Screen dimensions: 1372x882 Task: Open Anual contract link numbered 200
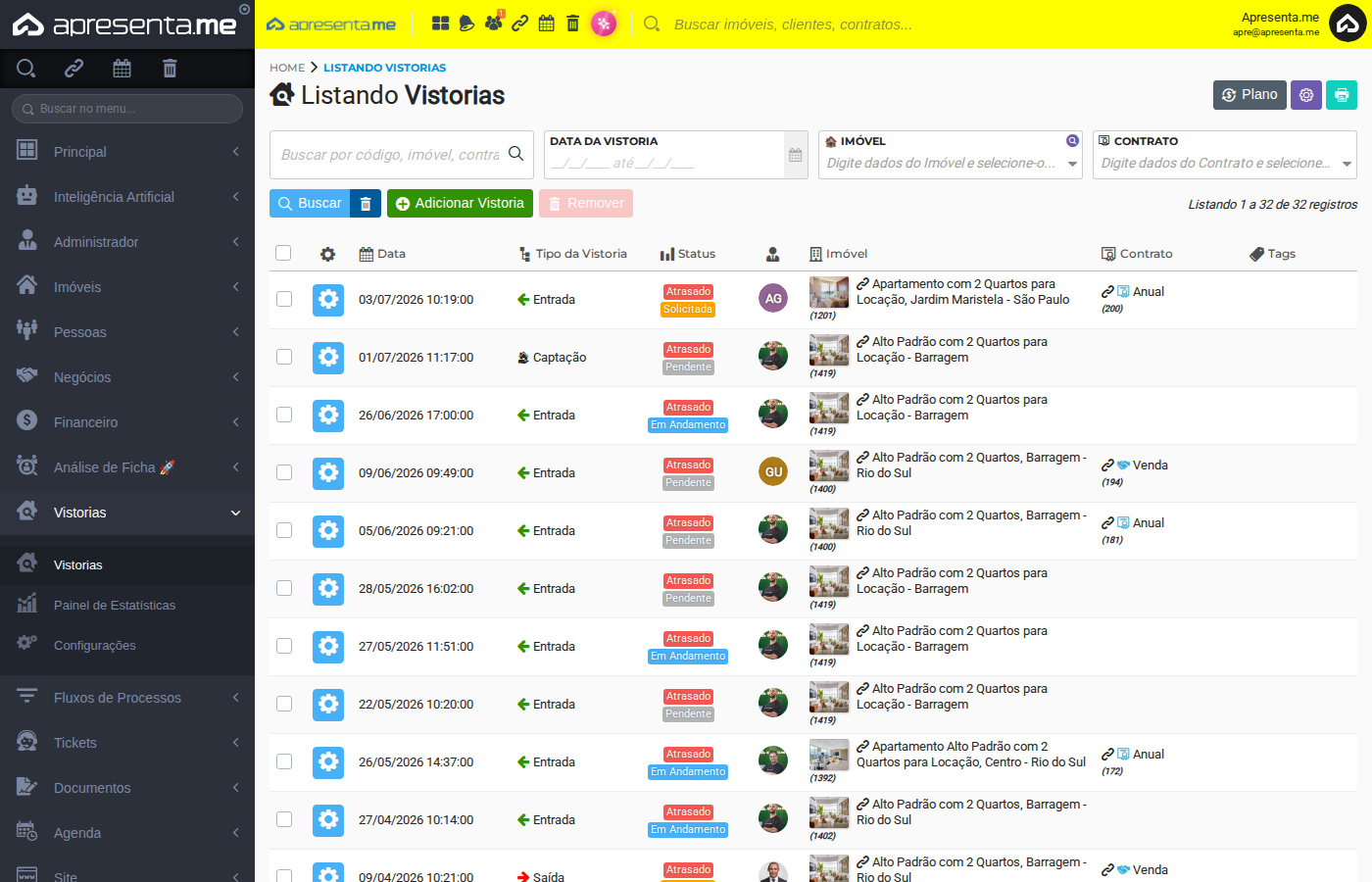pyautogui.click(x=1133, y=292)
